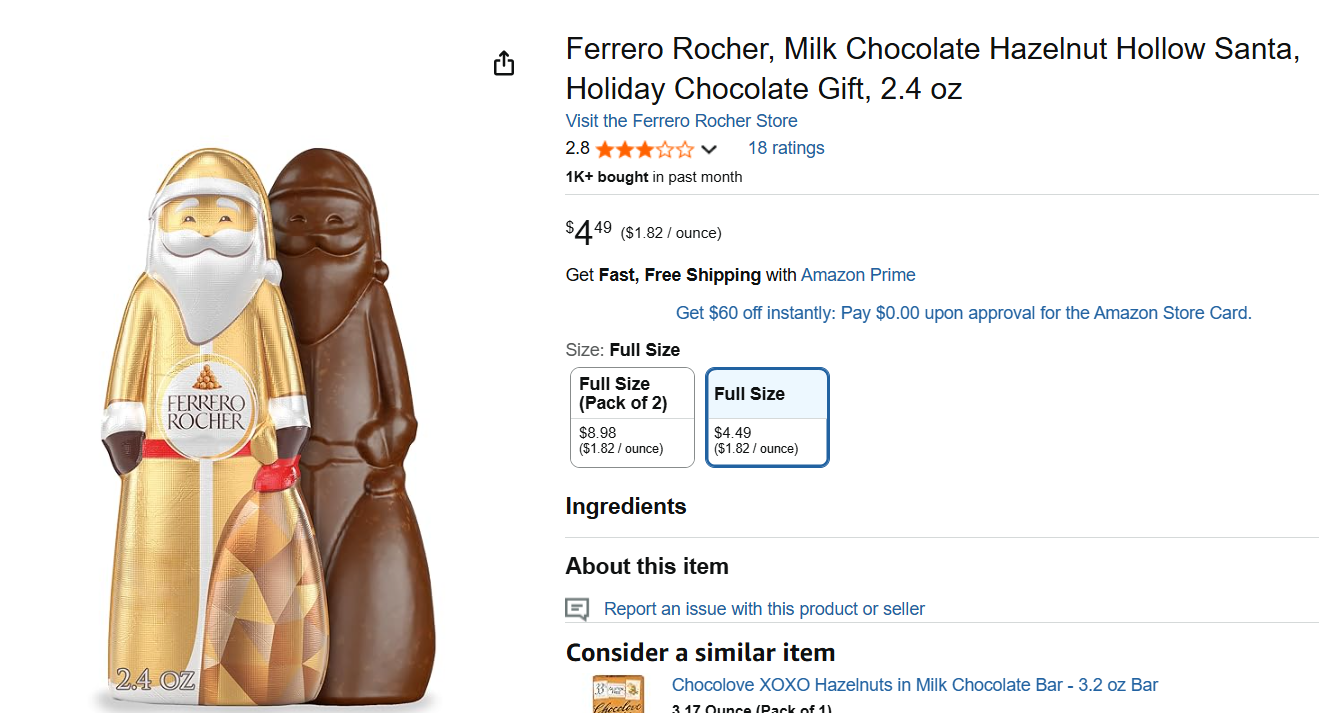
Task: Select the Full Size (Pack of 2) option
Action: point(632,417)
